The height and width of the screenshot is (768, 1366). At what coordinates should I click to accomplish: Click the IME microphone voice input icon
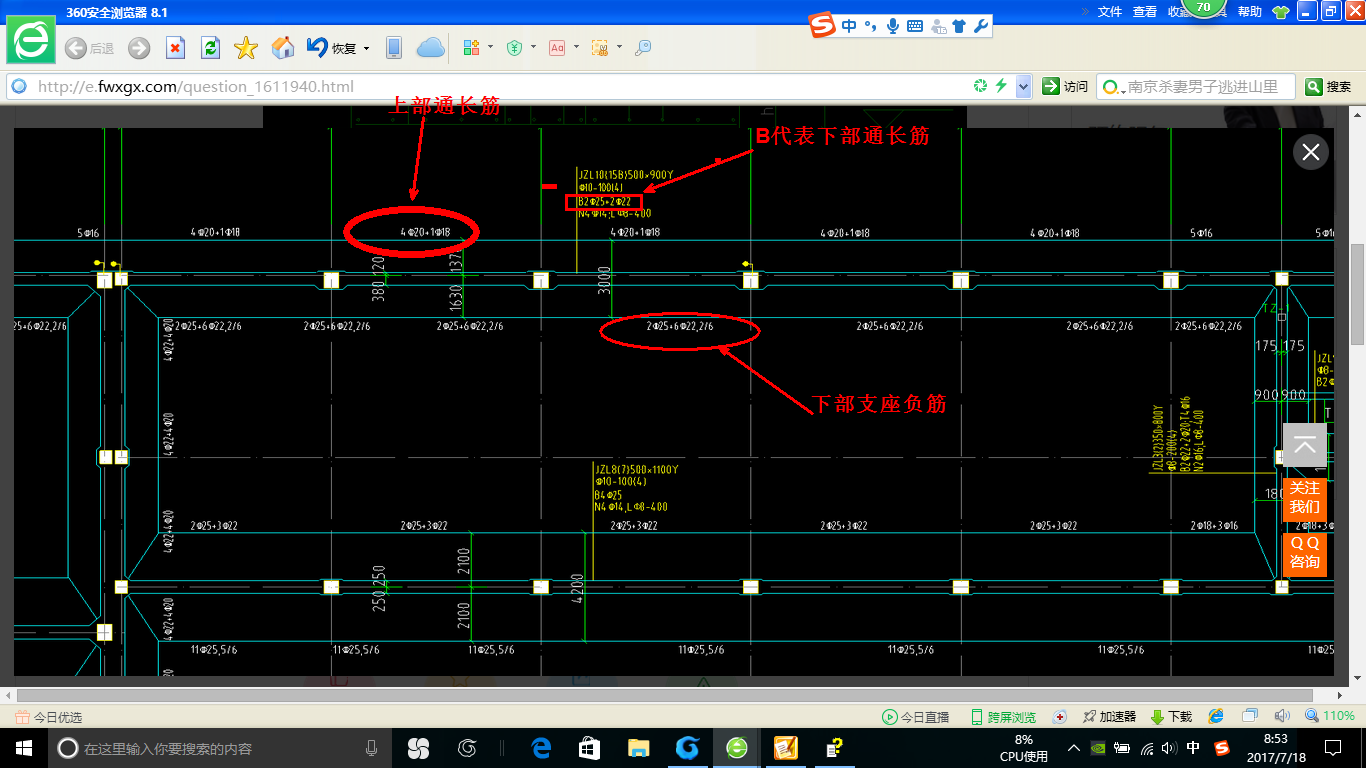891,26
